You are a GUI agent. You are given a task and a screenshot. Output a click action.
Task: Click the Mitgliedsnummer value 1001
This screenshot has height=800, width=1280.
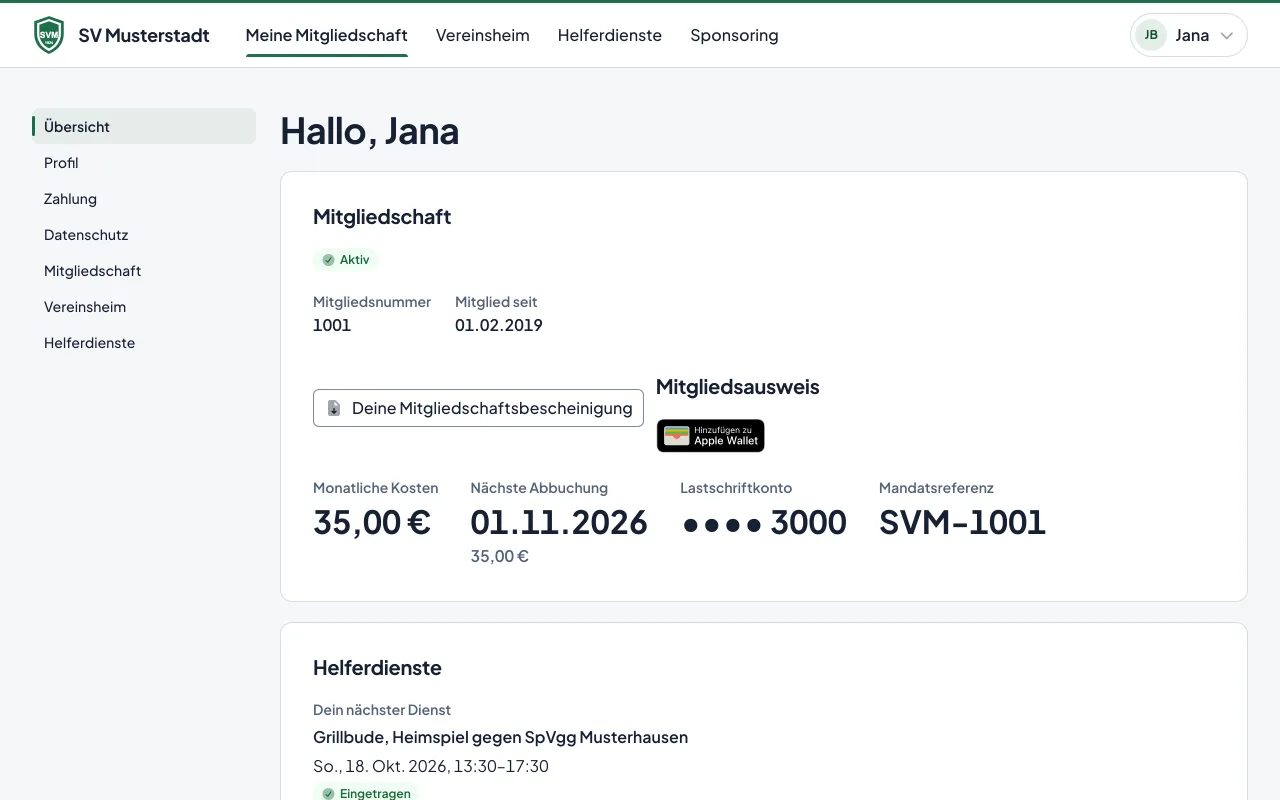pos(332,325)
